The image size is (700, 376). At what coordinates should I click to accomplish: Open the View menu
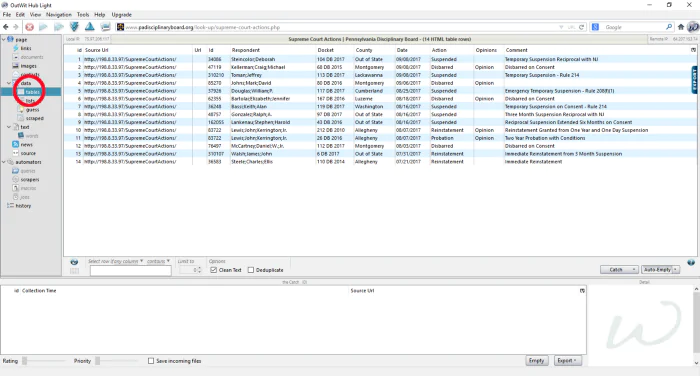tap(35, 15)
